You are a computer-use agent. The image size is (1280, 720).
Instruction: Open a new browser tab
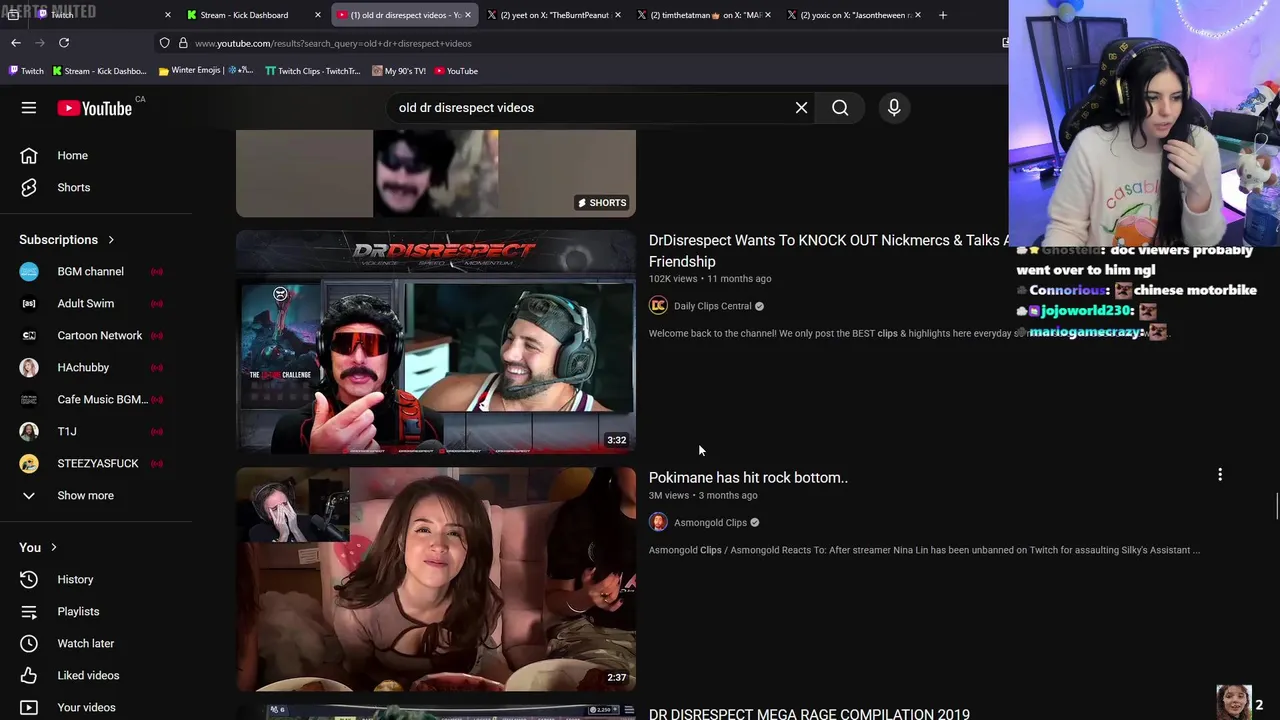click(x=942, y=15)
